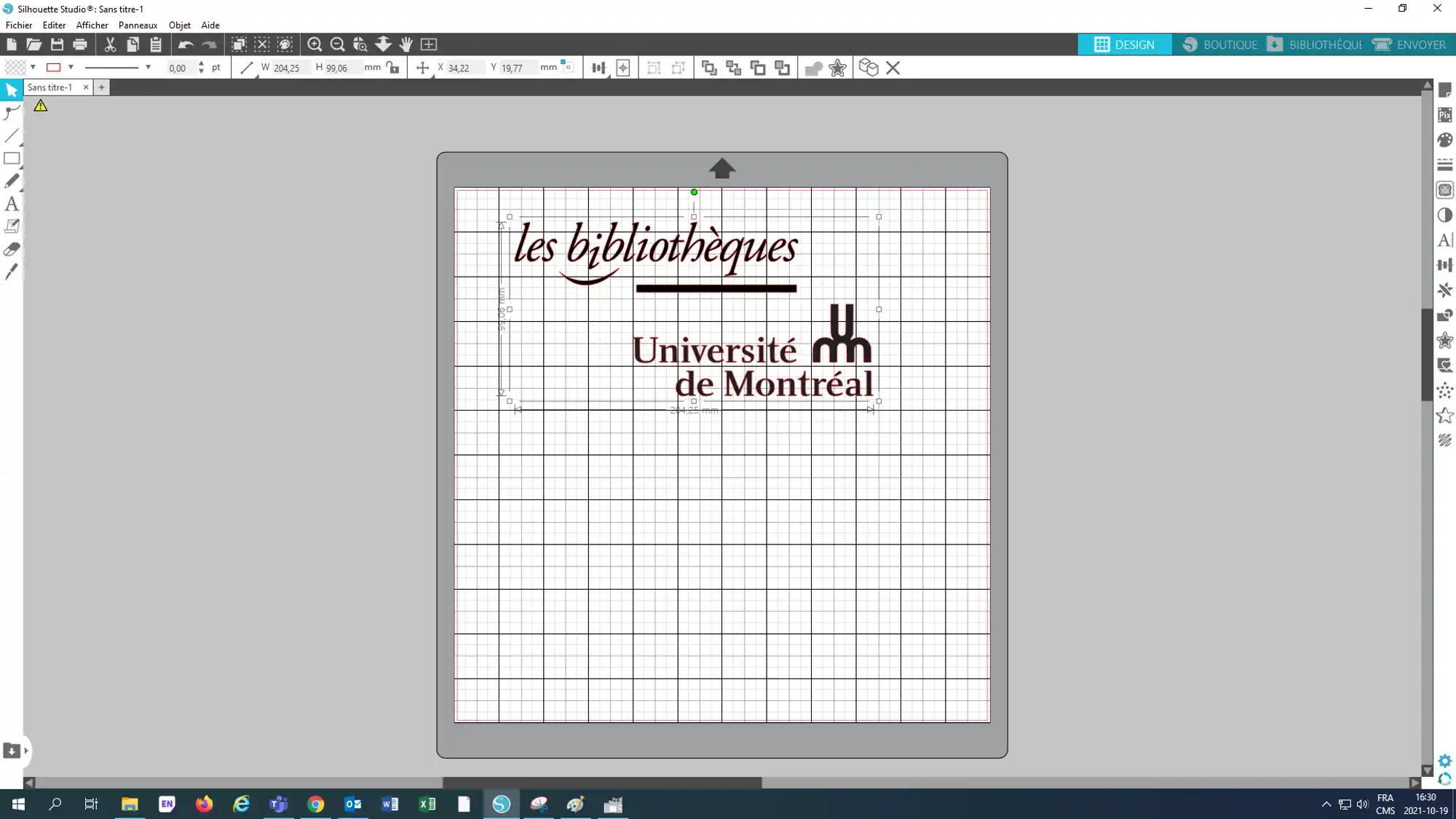Select the Text tool

(x=12, y=204)
